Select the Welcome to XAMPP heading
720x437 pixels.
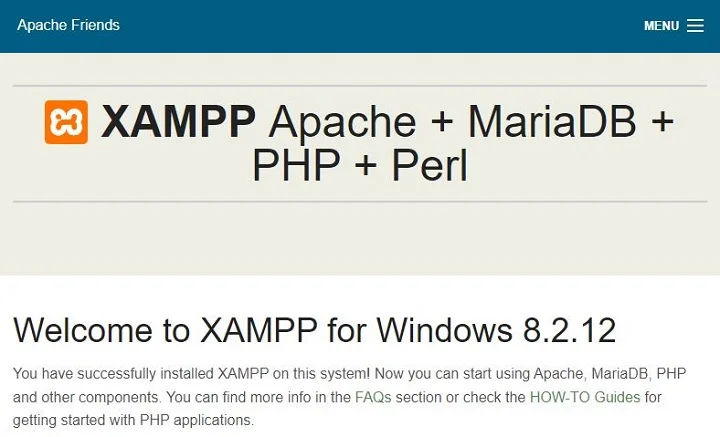click(314, 329)
